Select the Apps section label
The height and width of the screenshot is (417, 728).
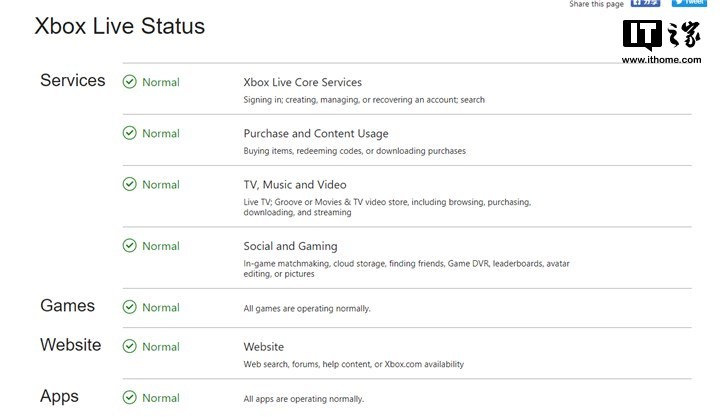tap(59, 397)
